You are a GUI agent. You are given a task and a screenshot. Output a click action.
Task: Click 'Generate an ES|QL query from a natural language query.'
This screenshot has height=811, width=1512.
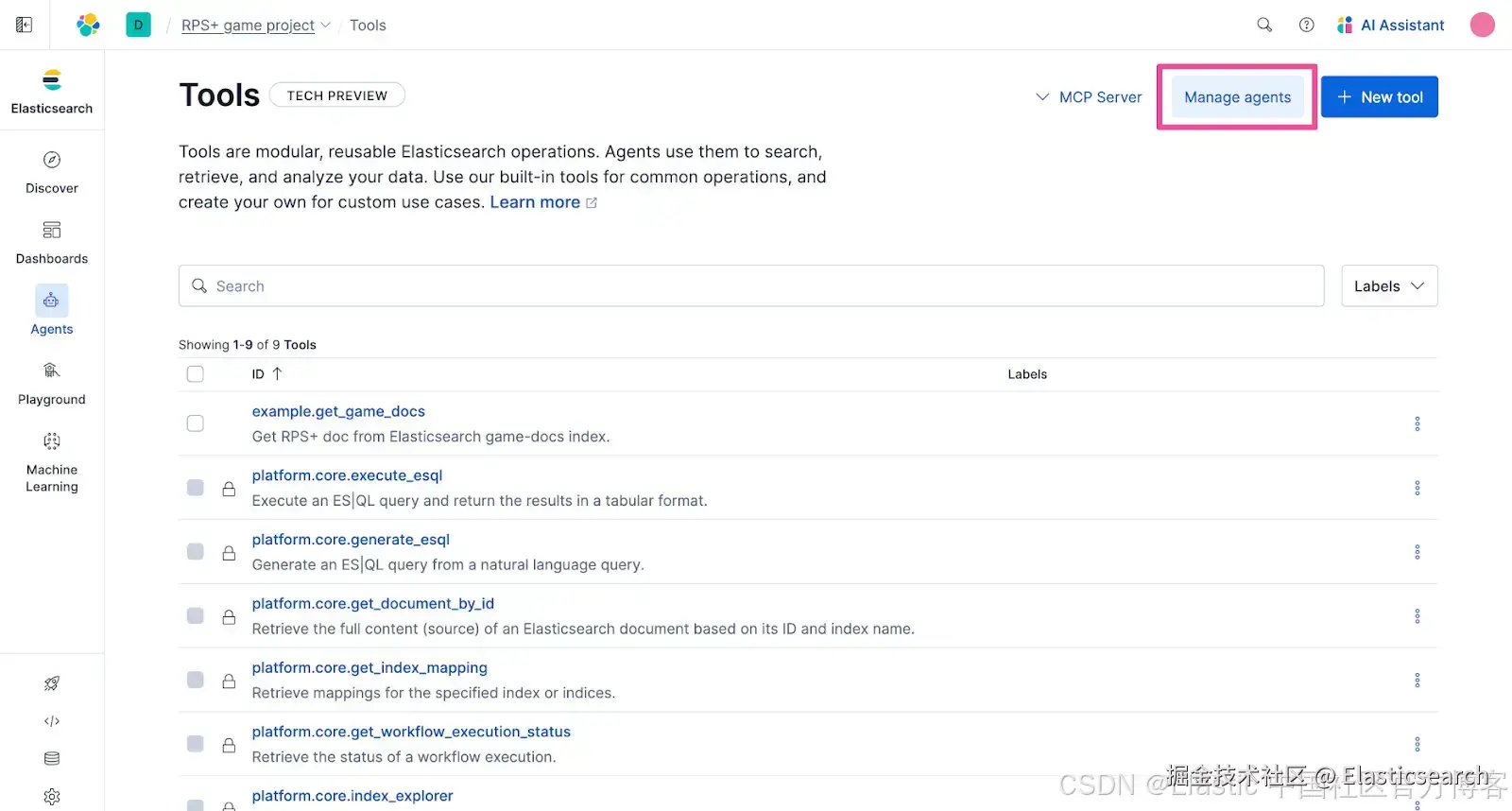coord(448,565)
